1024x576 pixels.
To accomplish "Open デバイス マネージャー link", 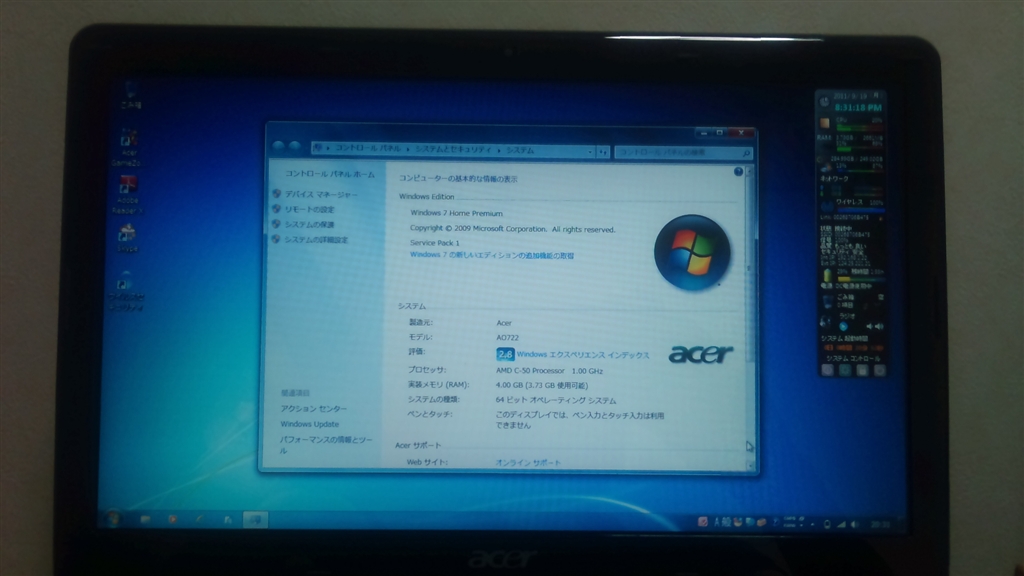I will [x=321, y=195].
